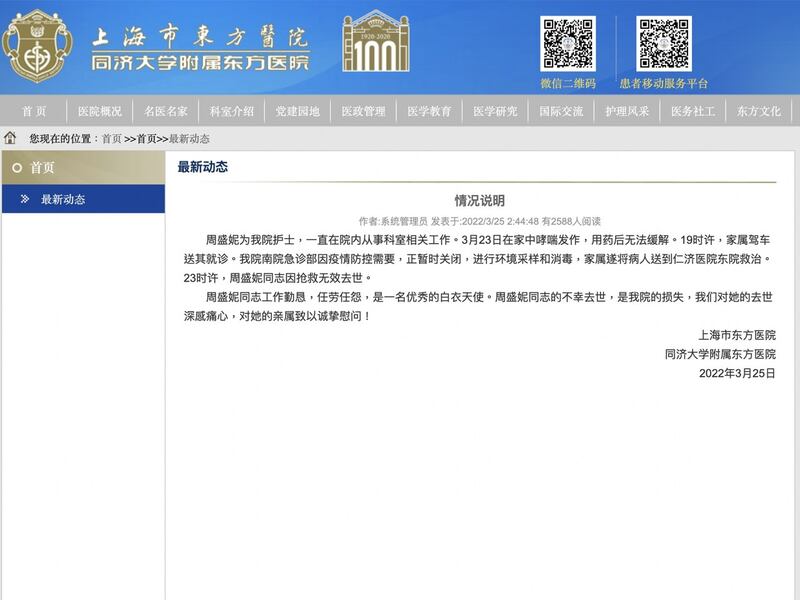Click the WeChat QR code image
This screenshot has width=800, height=600.
(x=567, y=42)
